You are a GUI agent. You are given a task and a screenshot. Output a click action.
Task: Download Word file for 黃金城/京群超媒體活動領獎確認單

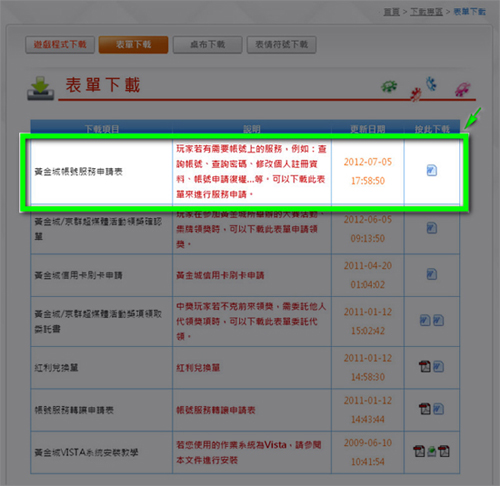tap(432, 228)
